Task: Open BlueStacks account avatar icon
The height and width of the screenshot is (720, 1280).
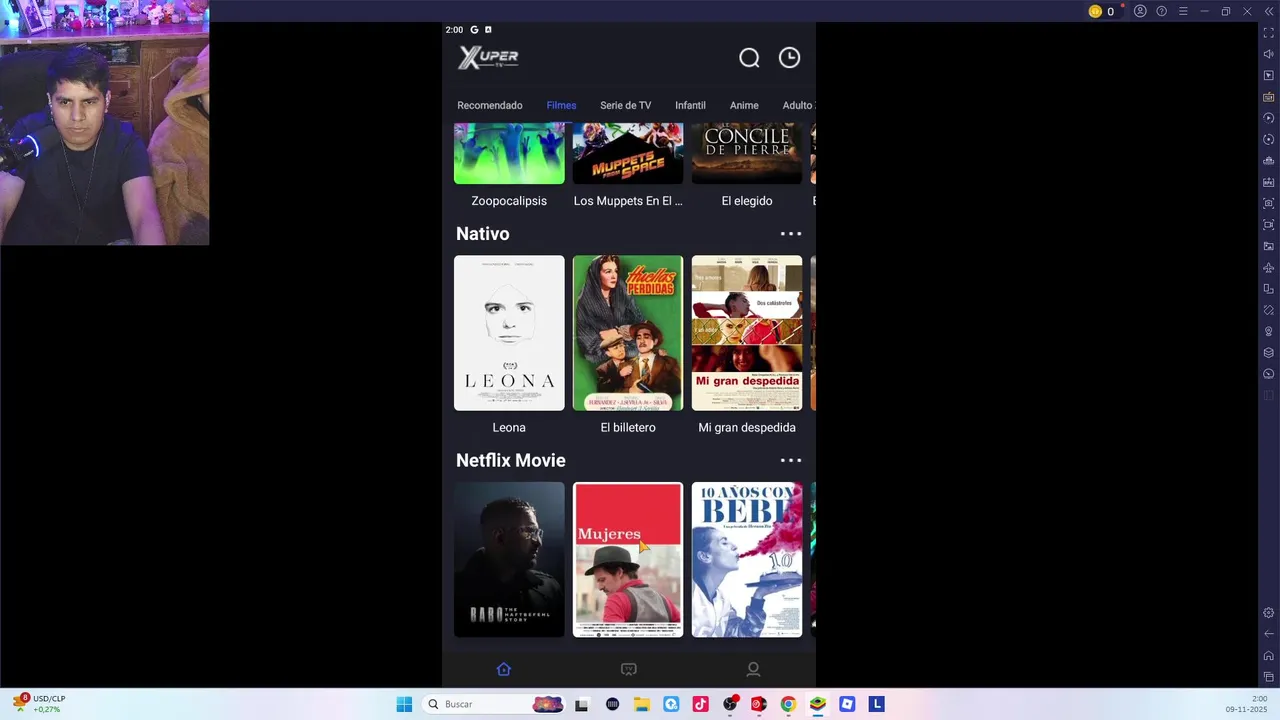Action: (x=1140, y=11)
